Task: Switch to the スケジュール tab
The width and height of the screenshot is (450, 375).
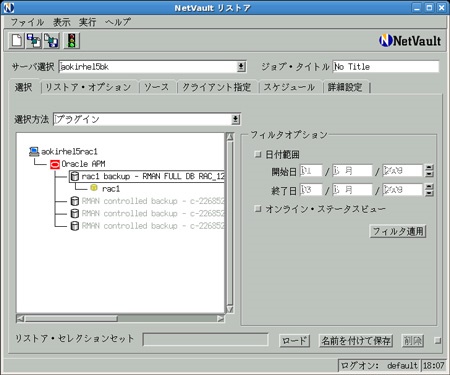Action: (289, 87)
